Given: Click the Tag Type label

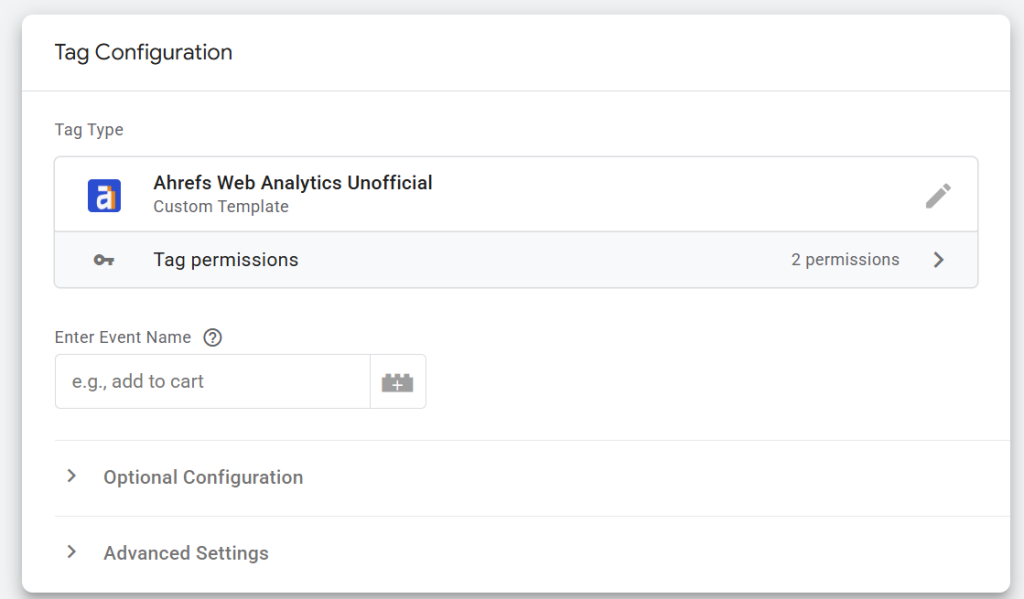Looking at the screenshot, I should [x=89, y=129].
